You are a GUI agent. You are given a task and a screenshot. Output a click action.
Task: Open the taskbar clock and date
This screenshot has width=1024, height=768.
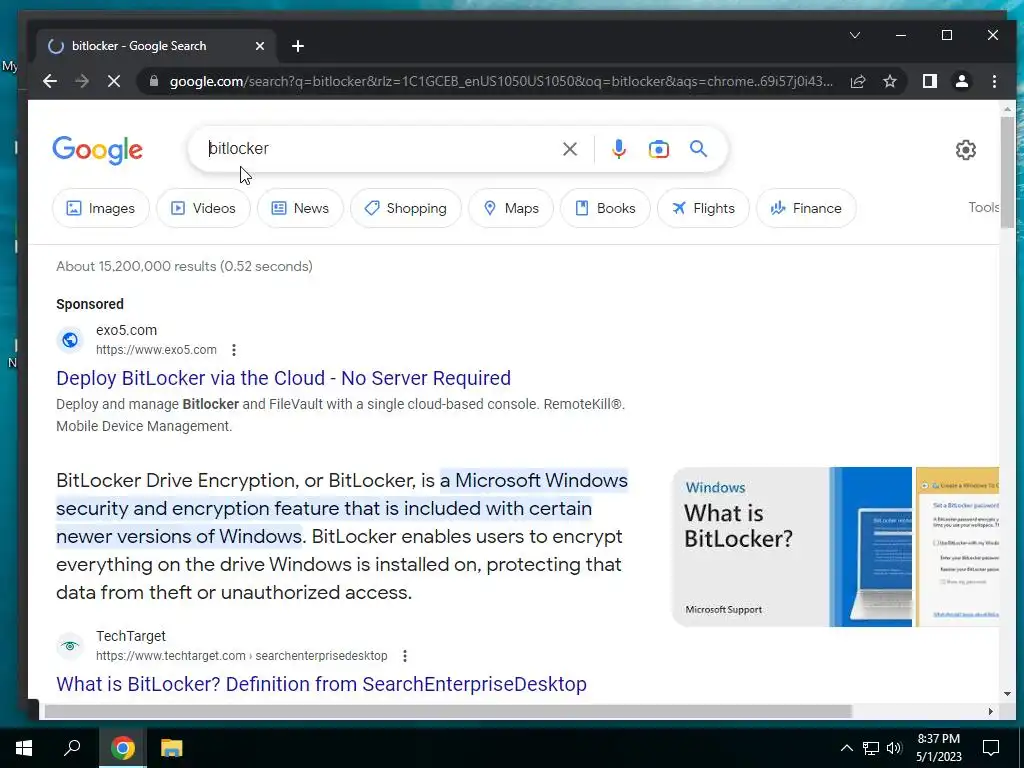coord(938,748)
